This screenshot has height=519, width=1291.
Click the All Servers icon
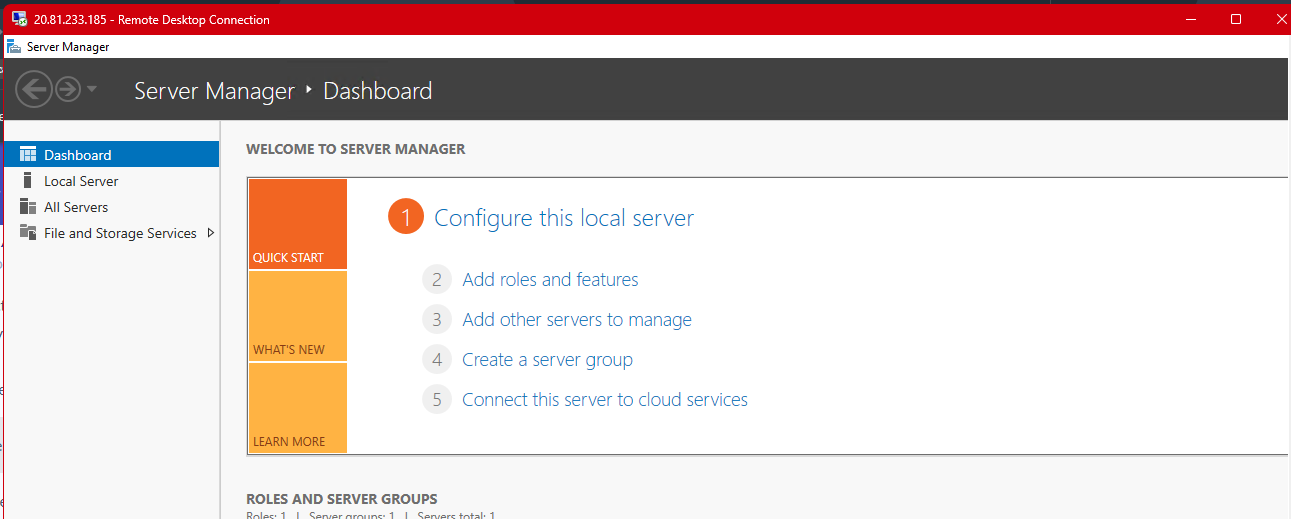coord(28,207)
